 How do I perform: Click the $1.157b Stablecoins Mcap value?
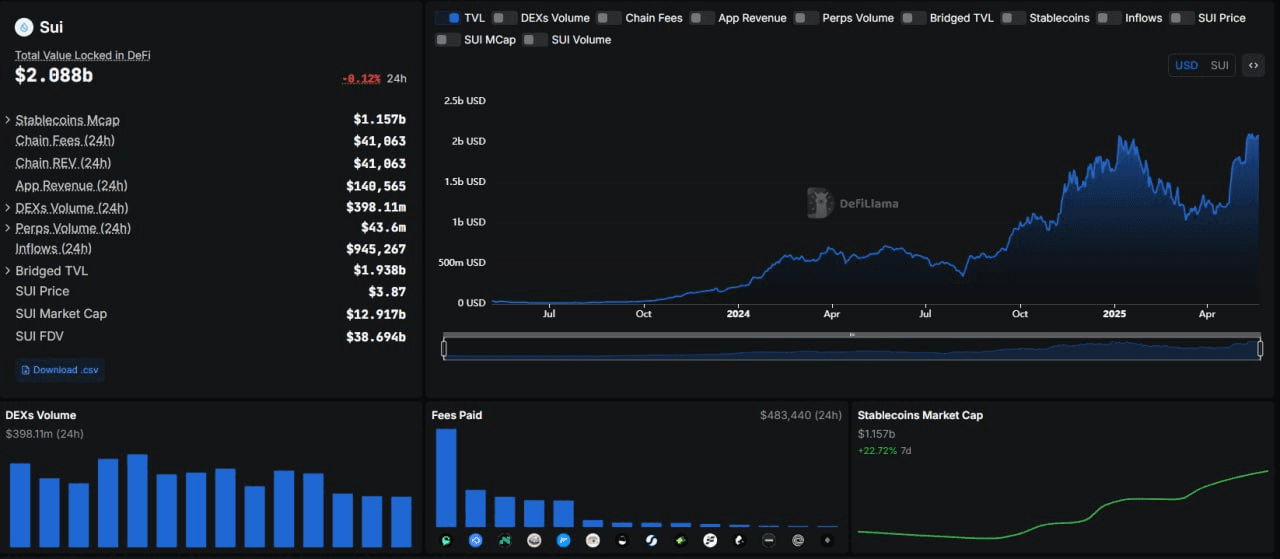click(x=379, y=119)
